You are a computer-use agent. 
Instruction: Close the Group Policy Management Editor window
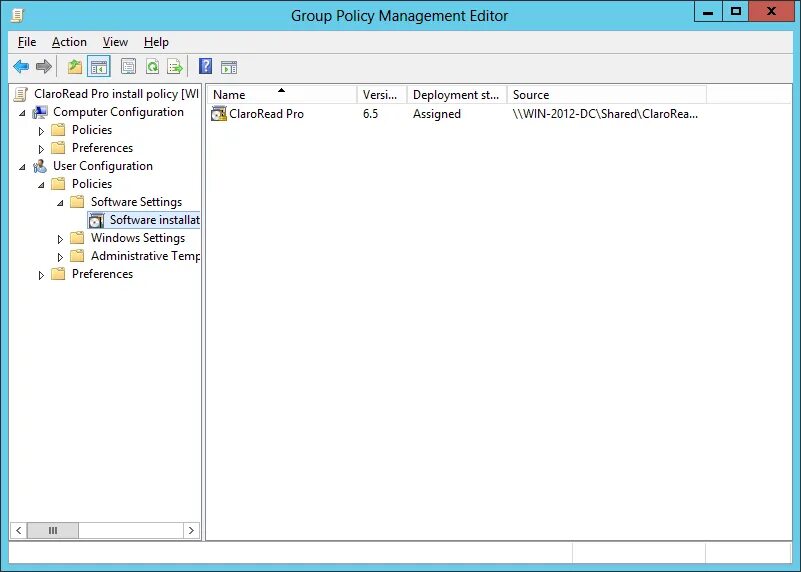(x=771, y=11)
